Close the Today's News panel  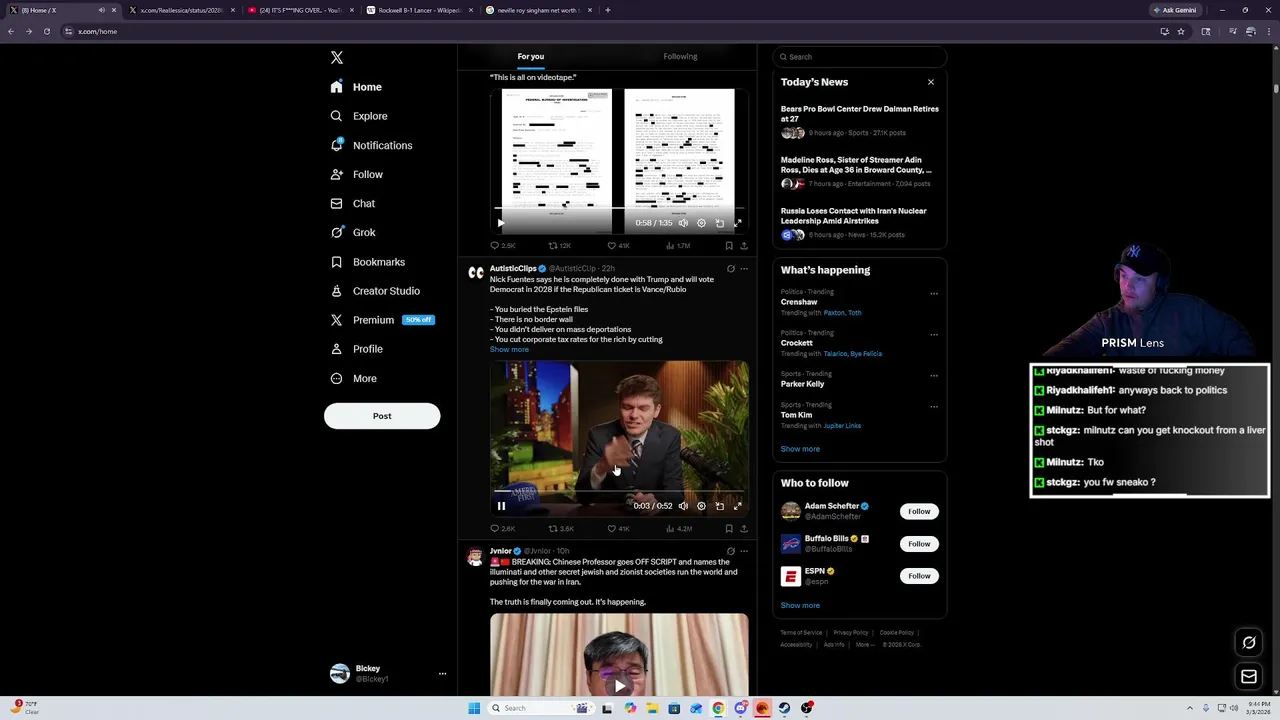[931, 82]
